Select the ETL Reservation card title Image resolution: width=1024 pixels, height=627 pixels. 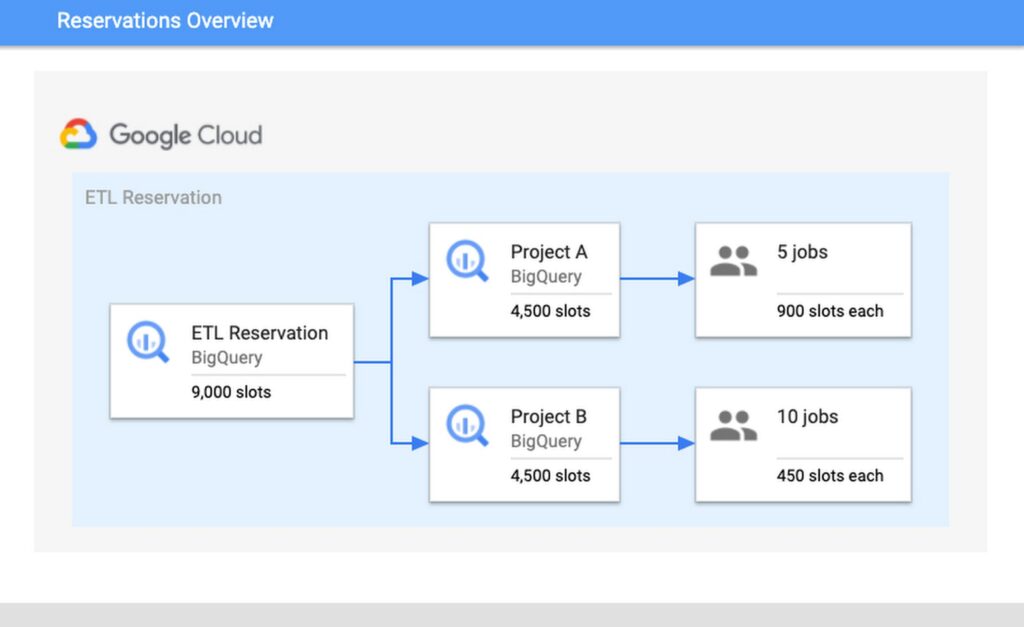coord(260,333)
